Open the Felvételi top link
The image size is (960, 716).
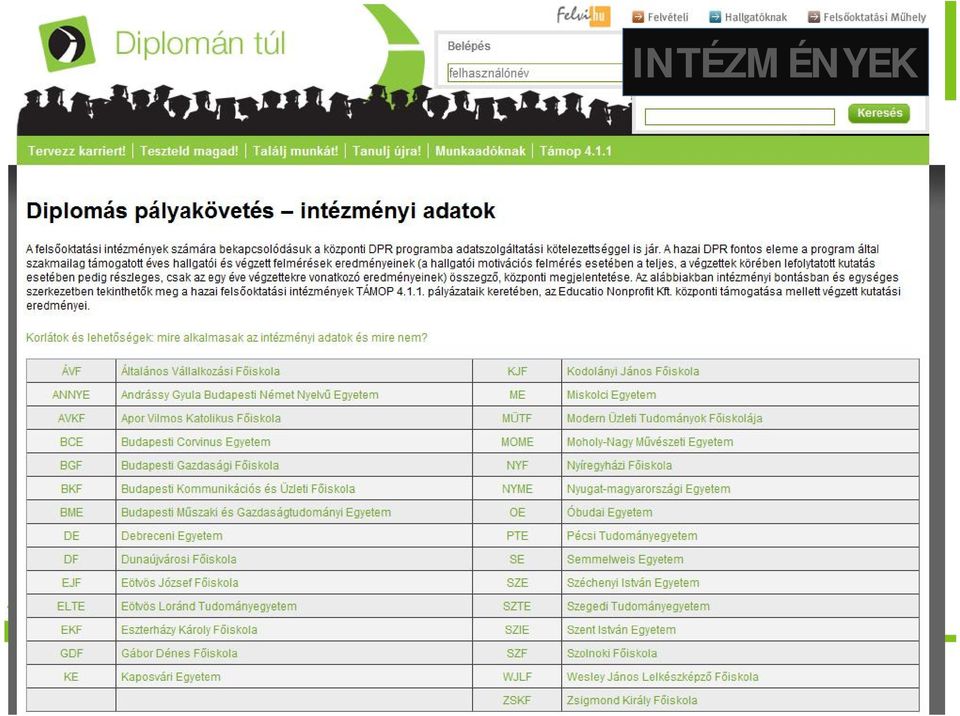pyautogui.click(x=668, y=17)
